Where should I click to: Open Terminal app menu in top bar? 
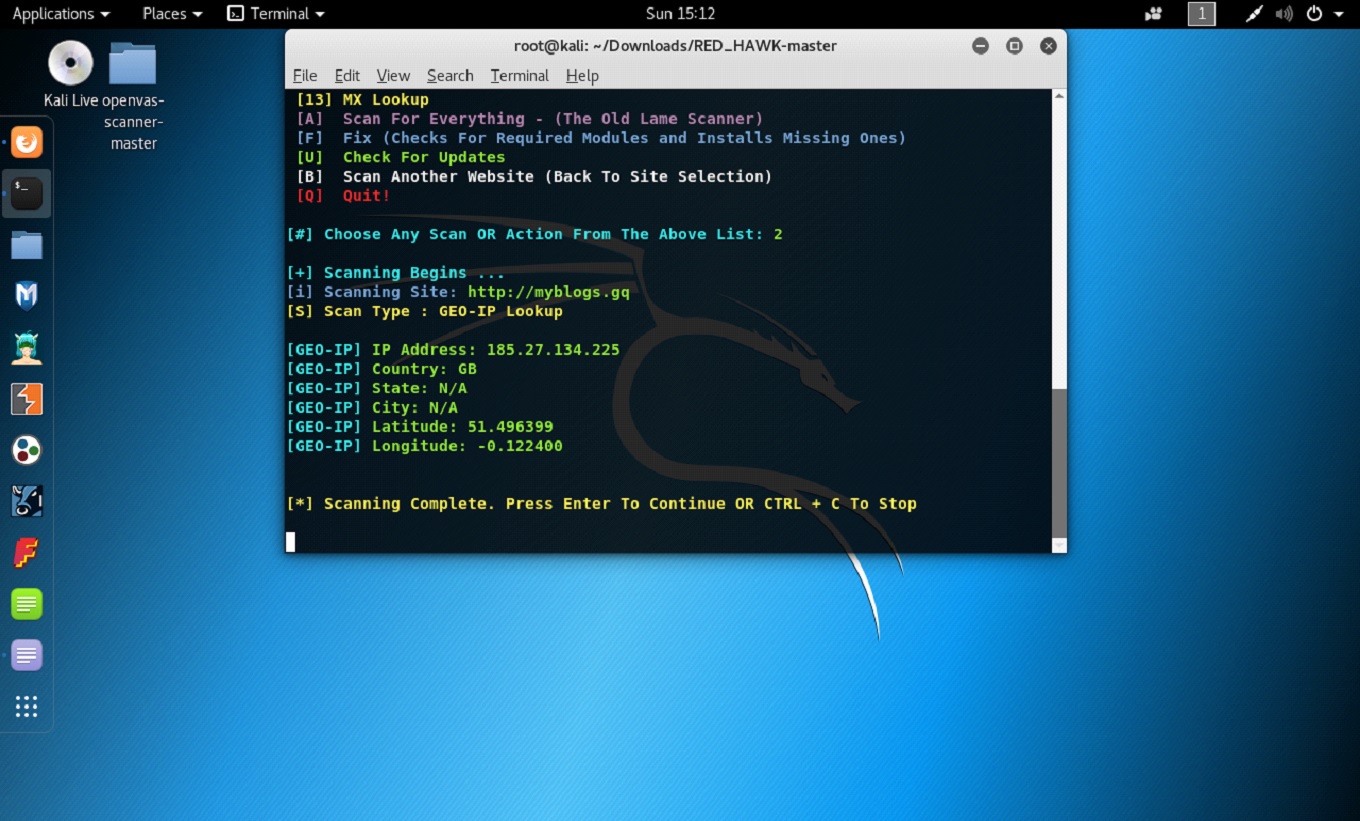[x=277, y=14]
